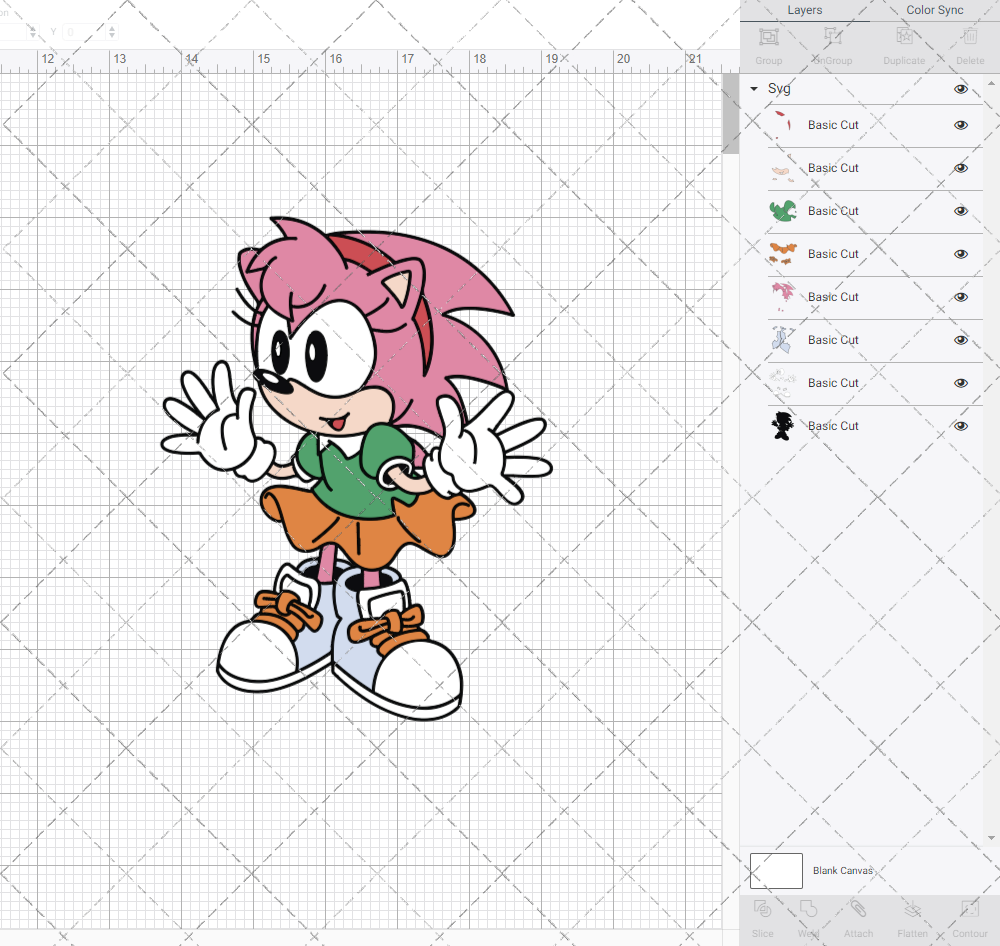Click the Blank Canvas white swatch
1000x946 pixels.
pyautogui.click(x=776, y=871)
